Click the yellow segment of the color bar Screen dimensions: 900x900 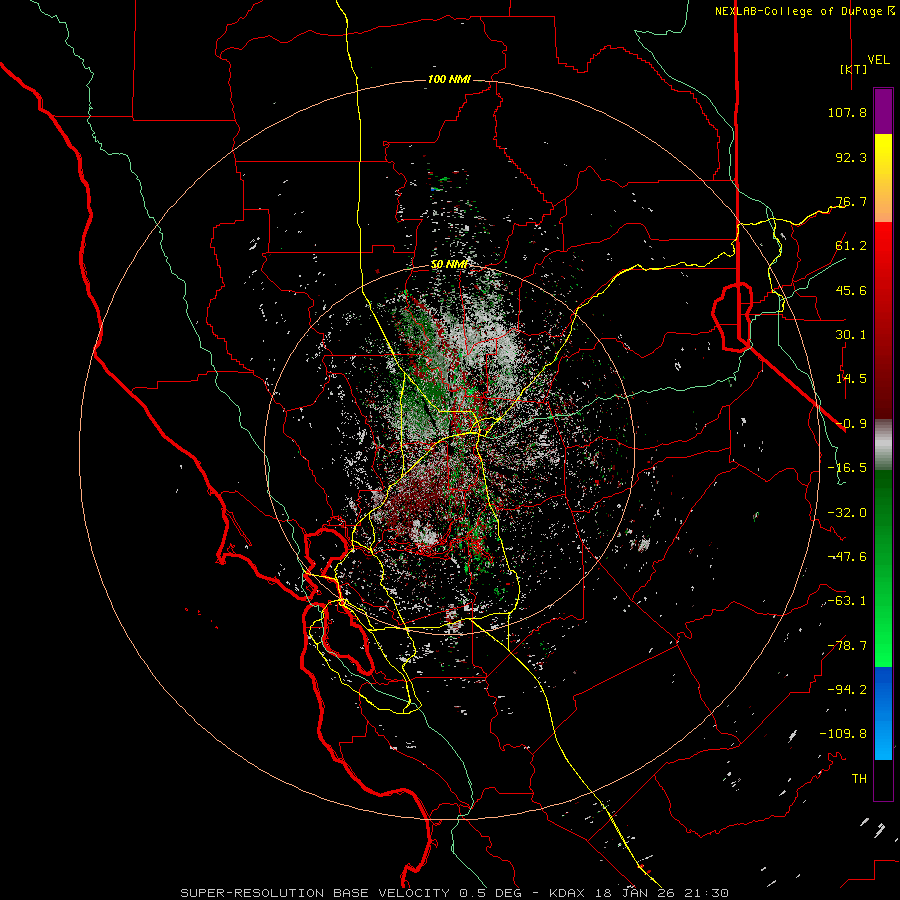coord(883,156)
